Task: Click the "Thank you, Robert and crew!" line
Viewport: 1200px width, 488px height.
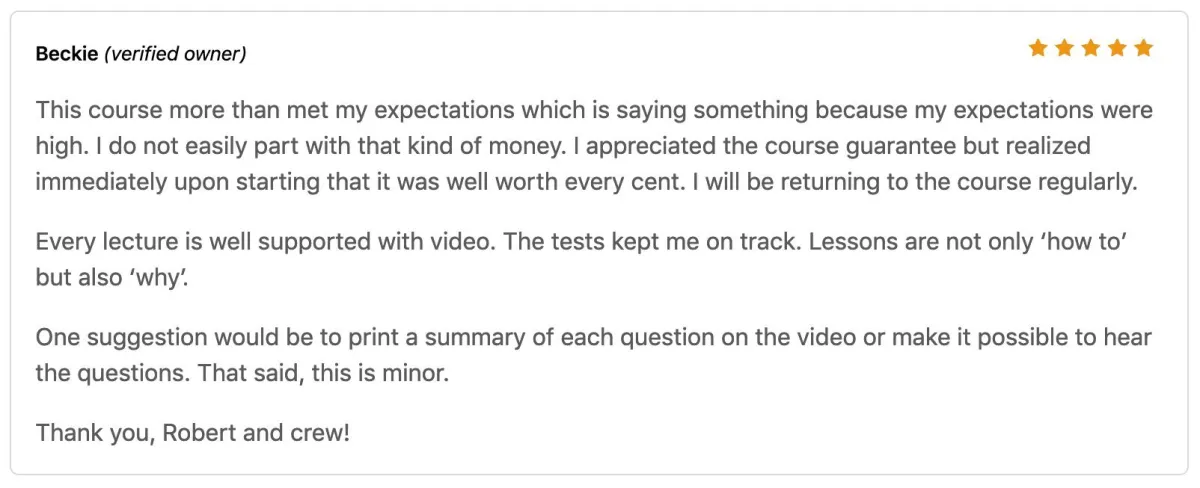Action: pyautogui.click(x=193, y=434)
